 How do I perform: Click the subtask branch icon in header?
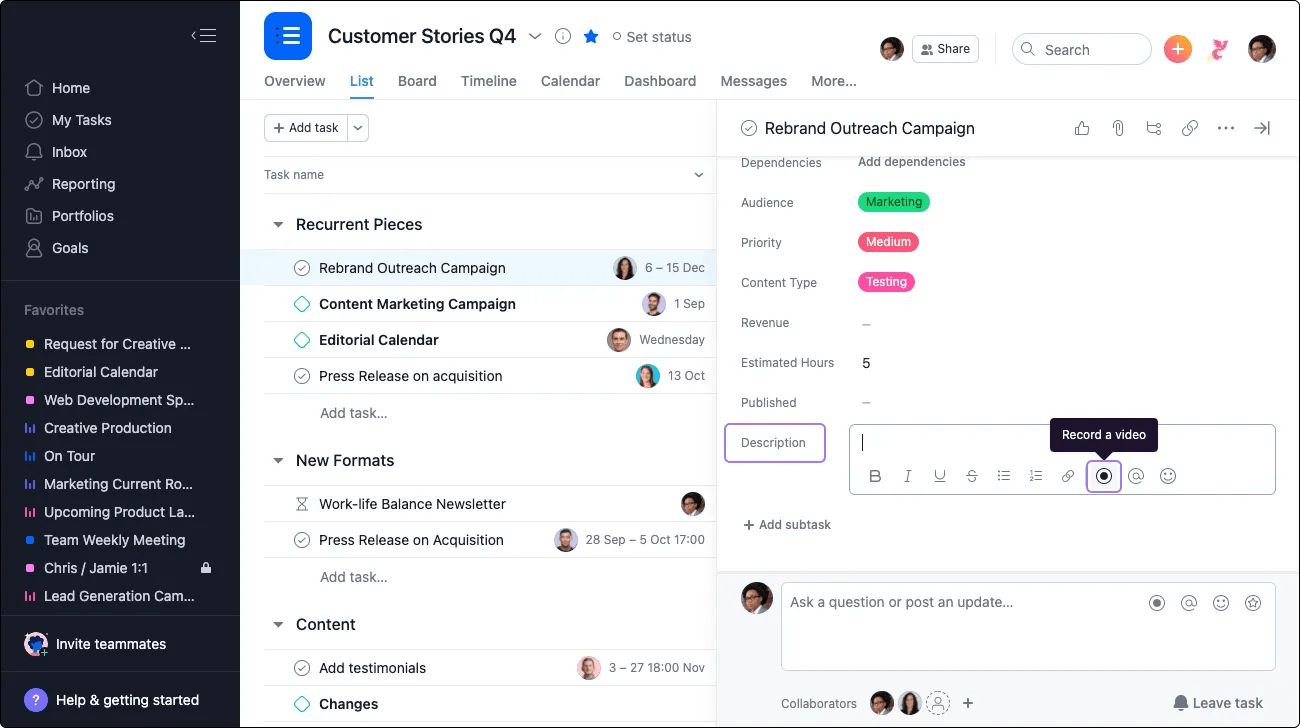1154,128
